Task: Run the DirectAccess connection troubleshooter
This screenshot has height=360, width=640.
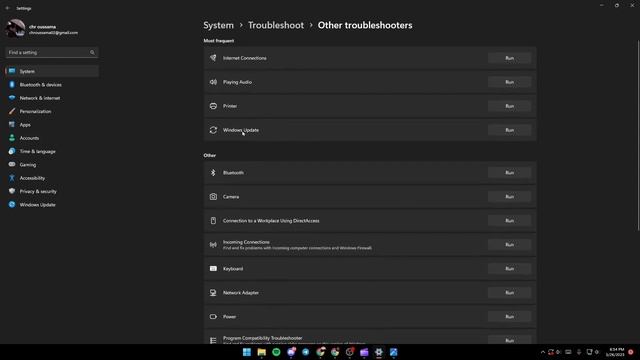Action: (x=509, y=221)
